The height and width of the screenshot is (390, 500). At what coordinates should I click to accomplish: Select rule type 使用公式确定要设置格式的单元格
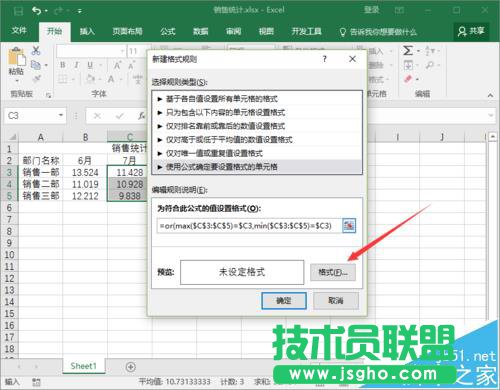[257, 167]
